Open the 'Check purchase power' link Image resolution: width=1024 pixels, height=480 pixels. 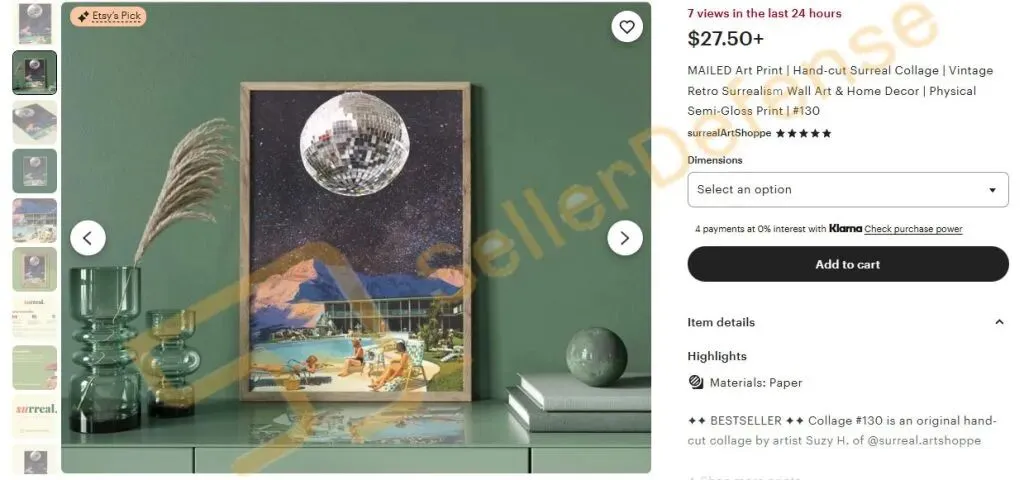pos(913,229)
